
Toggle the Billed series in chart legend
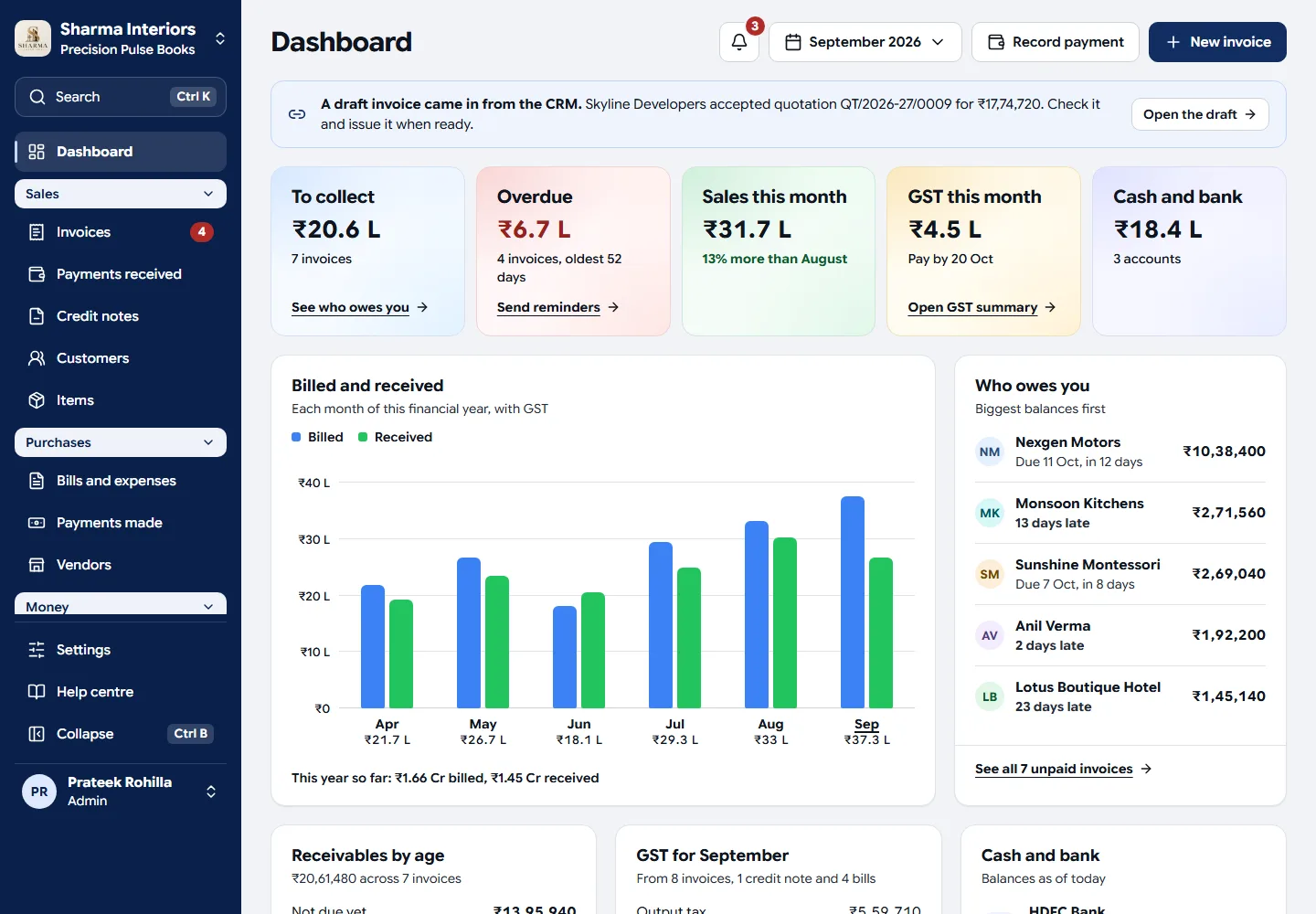(317, 437)
